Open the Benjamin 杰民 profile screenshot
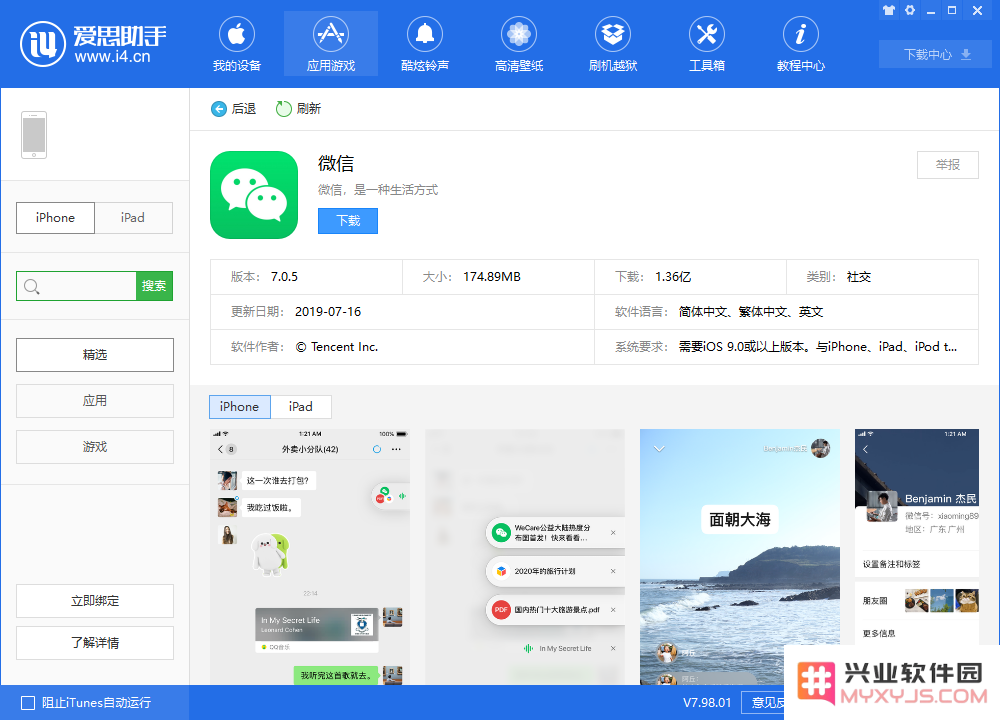 coord(916,537)
